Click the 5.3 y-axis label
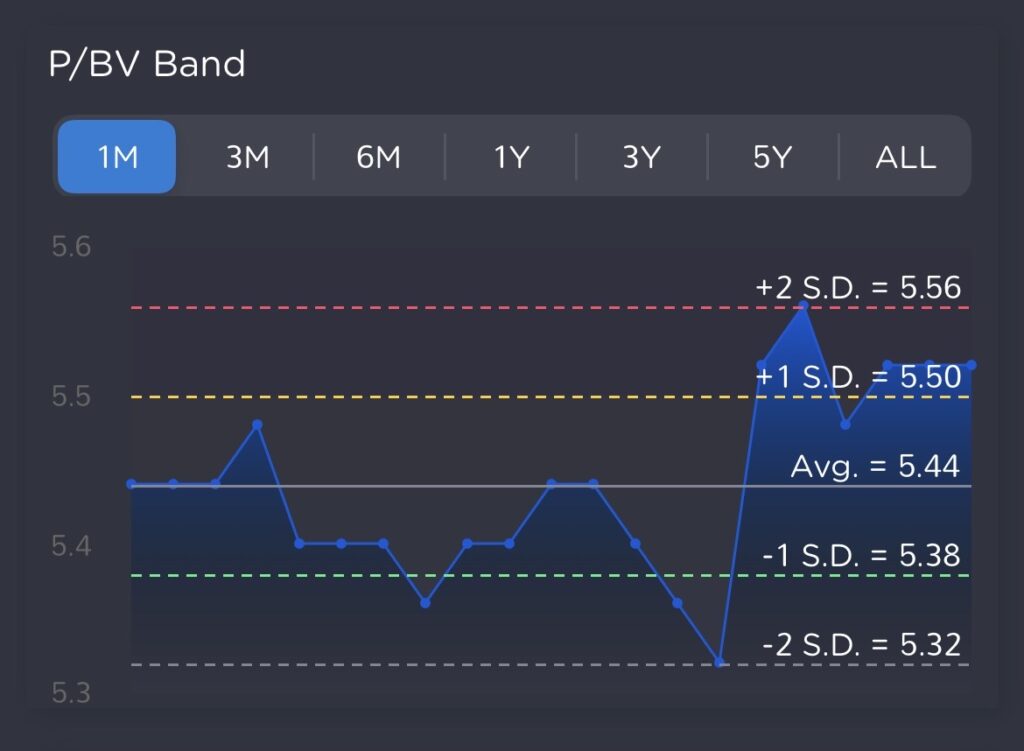This screenshot has height=751, width=1024. [71, 692]
